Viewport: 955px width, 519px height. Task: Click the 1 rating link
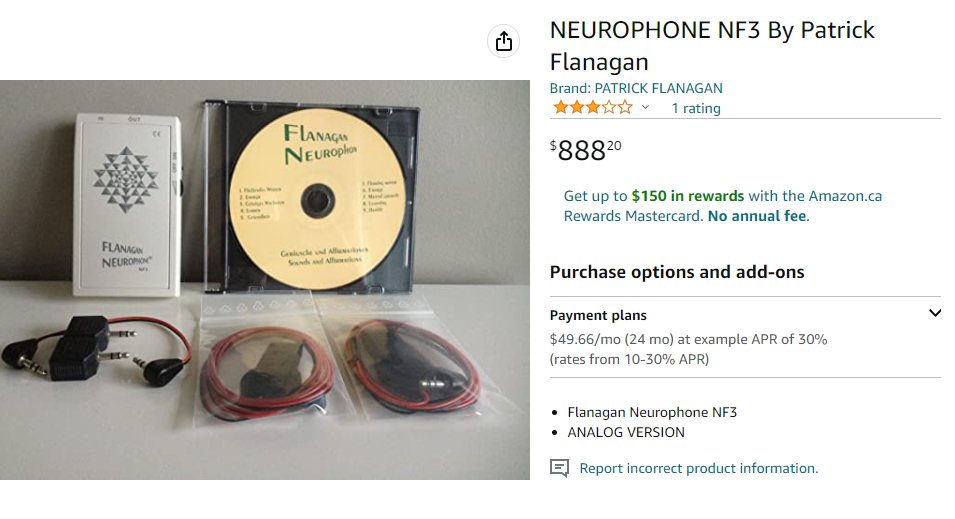[696, 108]
